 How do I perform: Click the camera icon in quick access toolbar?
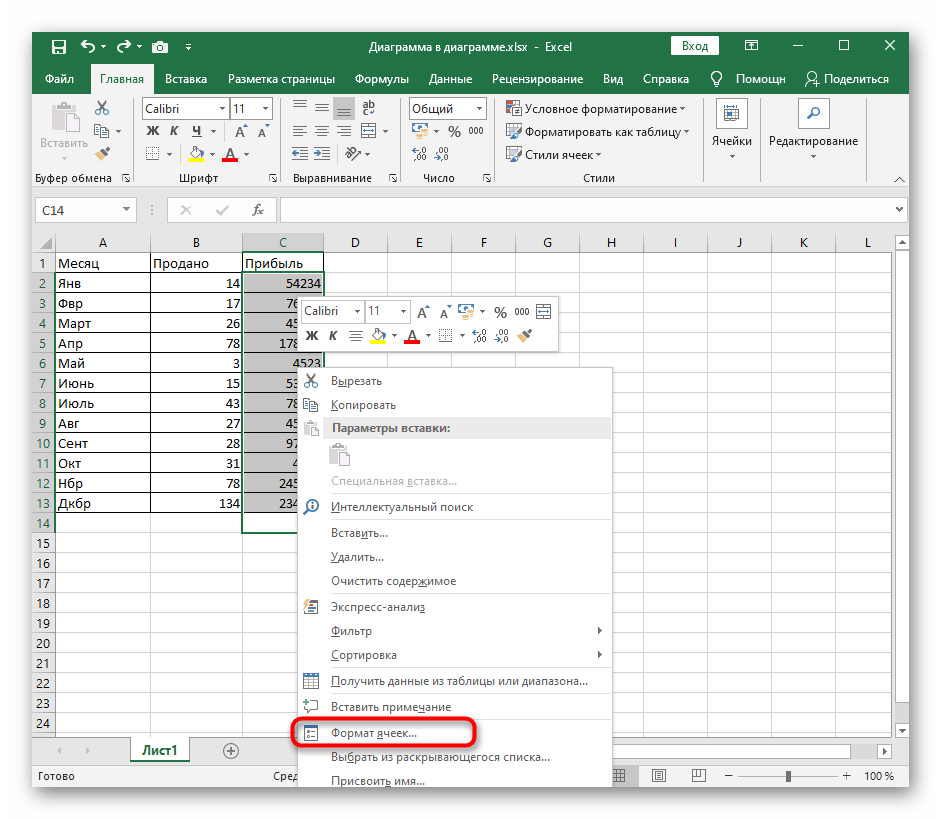click(160, 47)
